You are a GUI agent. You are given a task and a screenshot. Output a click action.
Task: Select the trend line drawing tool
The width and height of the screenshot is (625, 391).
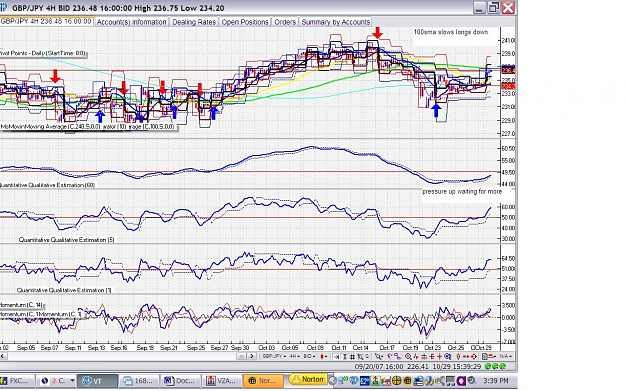click(x=389, y=356)
